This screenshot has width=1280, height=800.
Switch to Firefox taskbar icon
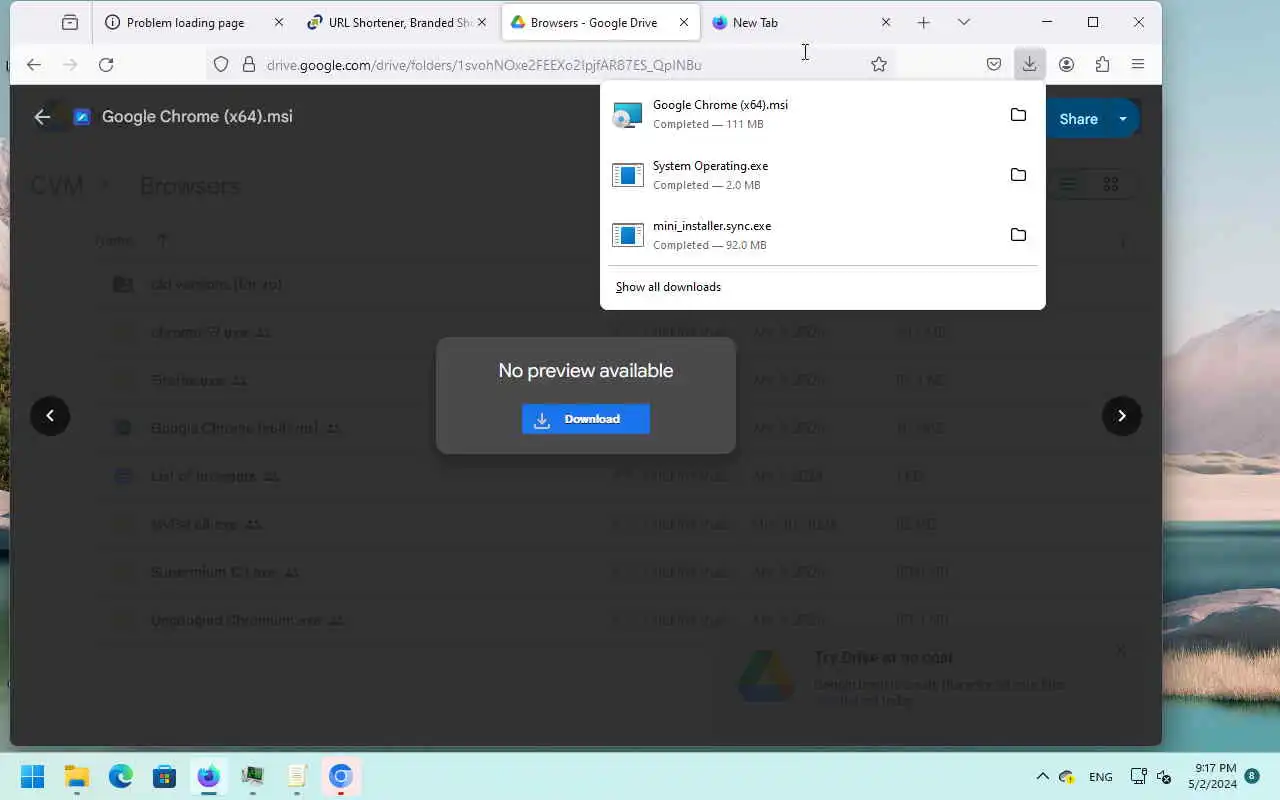[208, 776]
